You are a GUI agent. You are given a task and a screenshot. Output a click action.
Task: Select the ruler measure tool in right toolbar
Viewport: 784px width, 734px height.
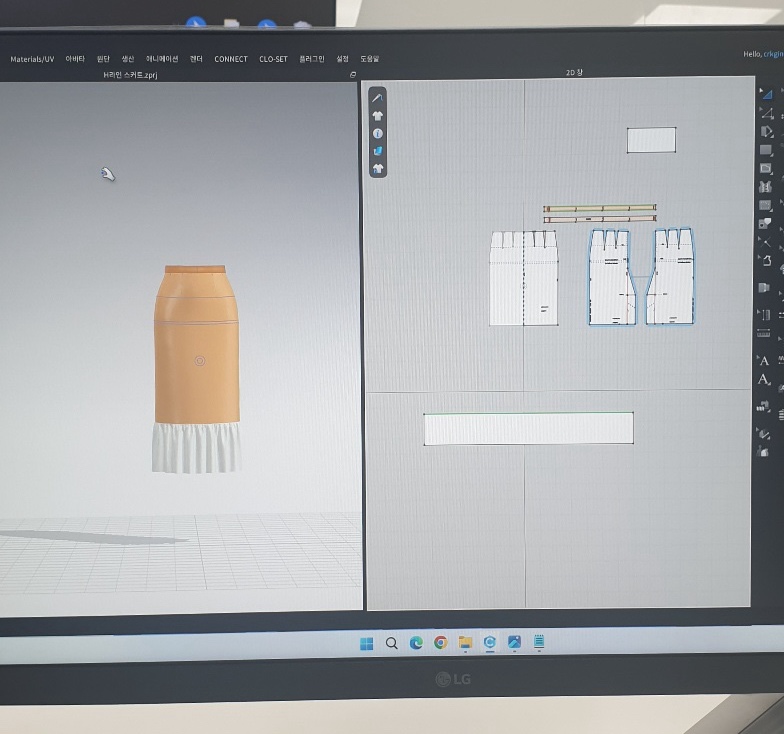click(x=764, y=333)
